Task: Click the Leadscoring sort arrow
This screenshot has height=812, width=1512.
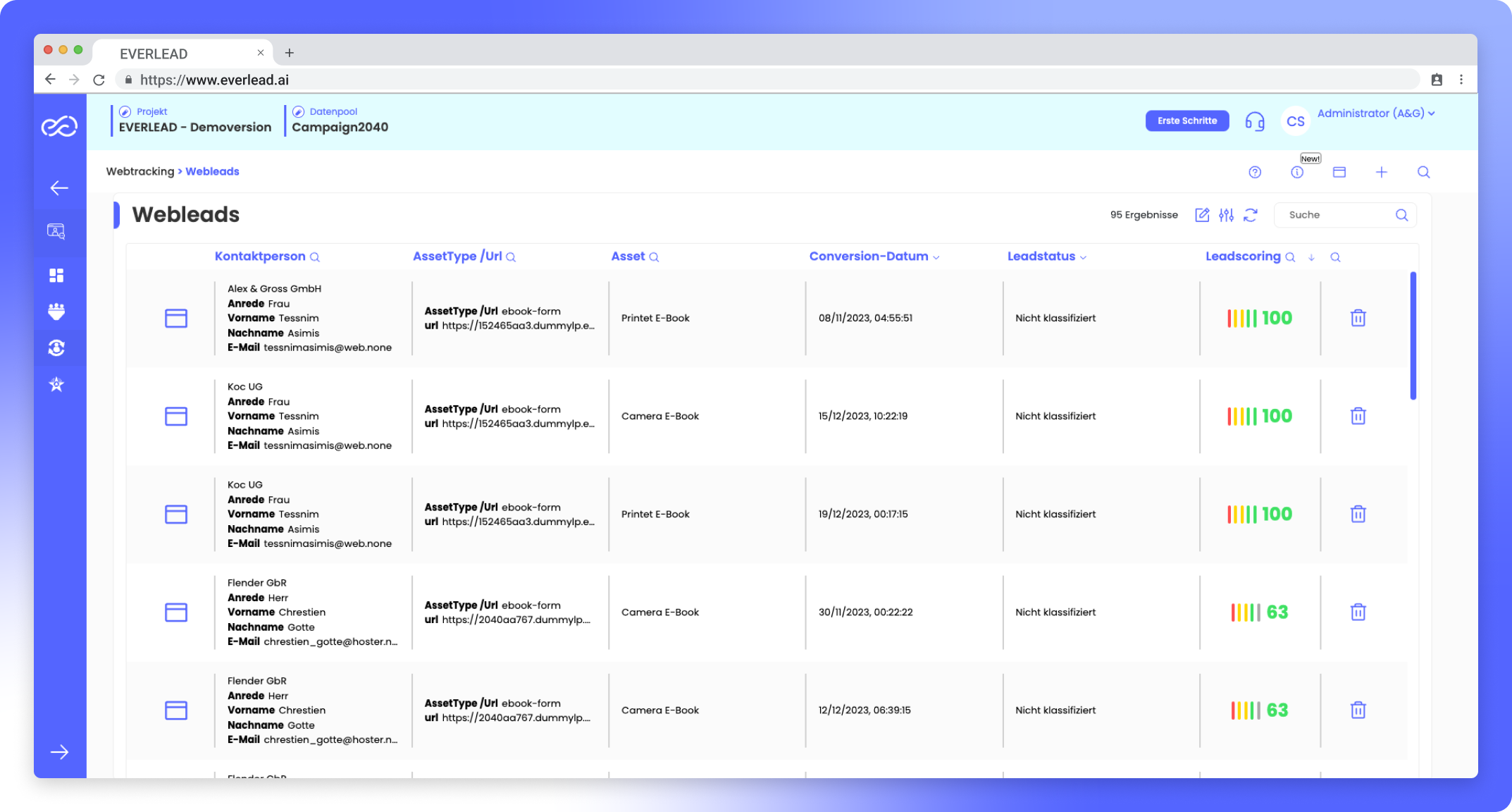Action: point(1311,257)
